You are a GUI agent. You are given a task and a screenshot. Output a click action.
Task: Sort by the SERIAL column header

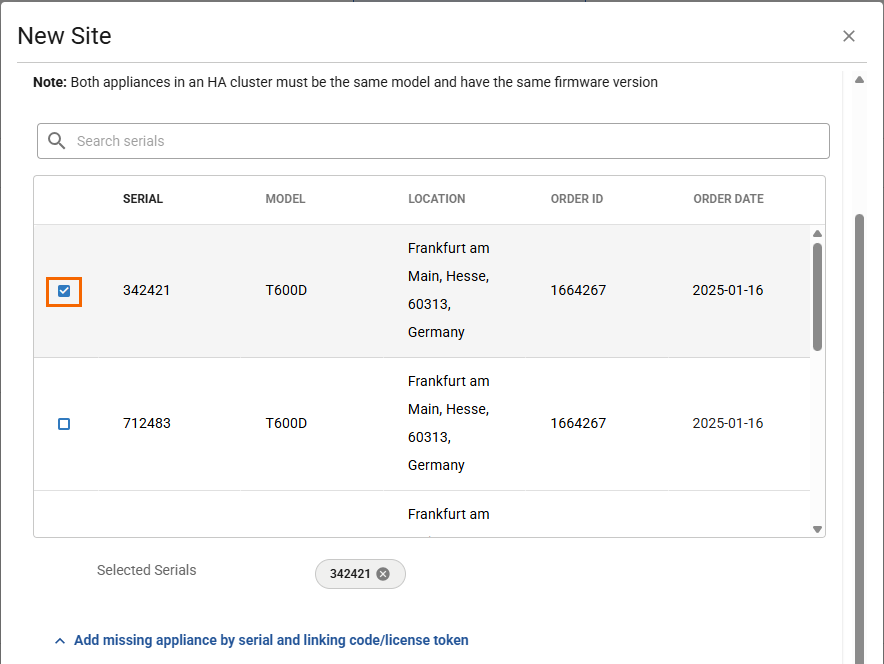click(x=143, y=199)
